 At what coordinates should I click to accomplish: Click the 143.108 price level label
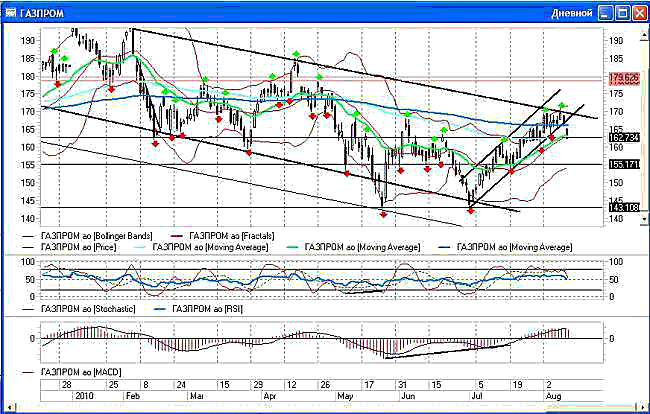(x=624, y=207)
